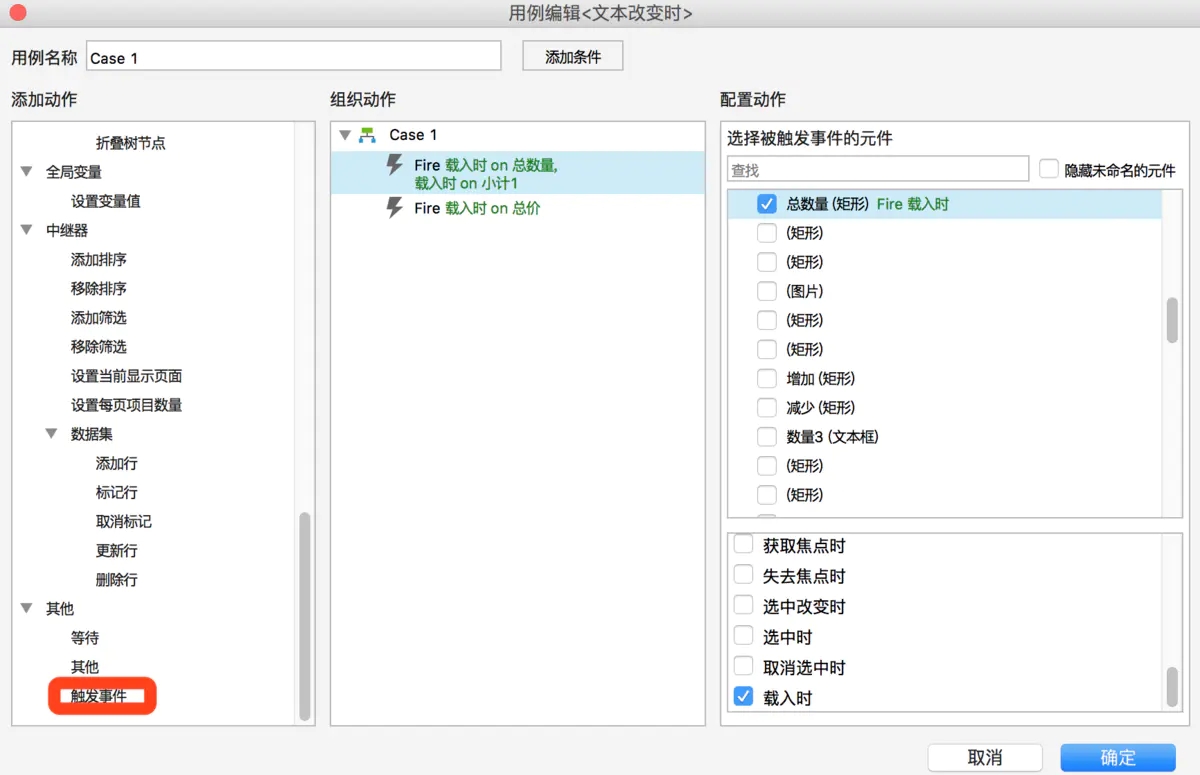The height and width of the screenshot is (775, 1200).
Task: Cancel the dialog with 取消
Action: click(985, 757)
